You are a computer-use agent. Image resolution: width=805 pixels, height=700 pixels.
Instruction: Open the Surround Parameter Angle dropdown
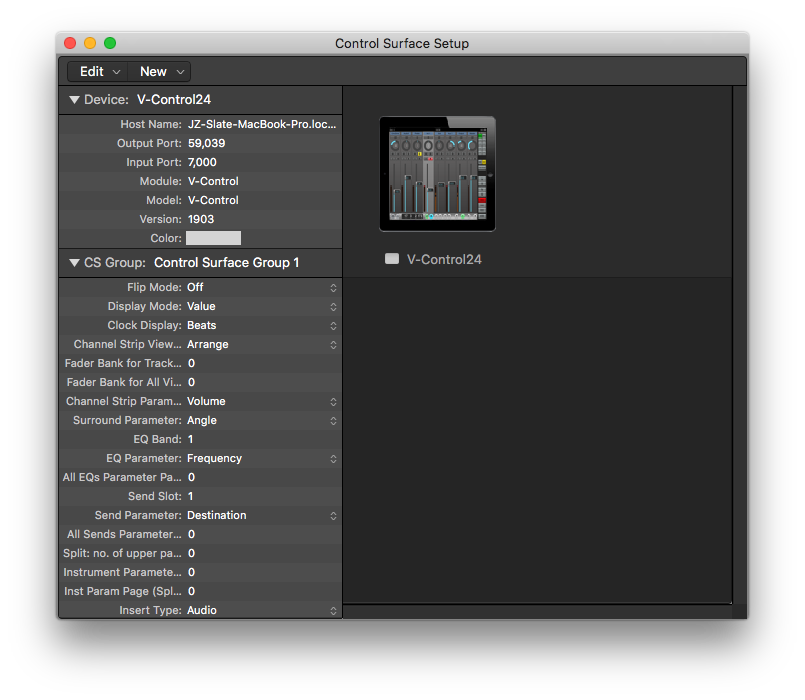click(x=262, y=420)
